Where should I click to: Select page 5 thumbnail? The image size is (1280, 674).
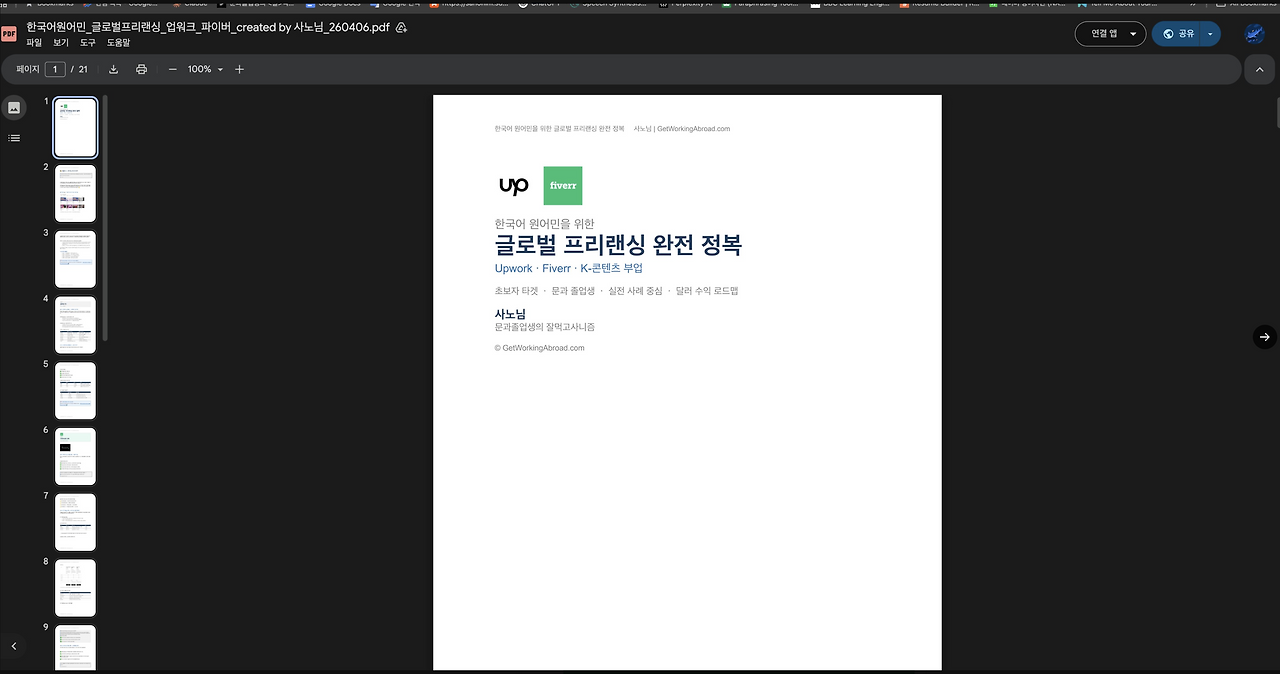(75, 391)
